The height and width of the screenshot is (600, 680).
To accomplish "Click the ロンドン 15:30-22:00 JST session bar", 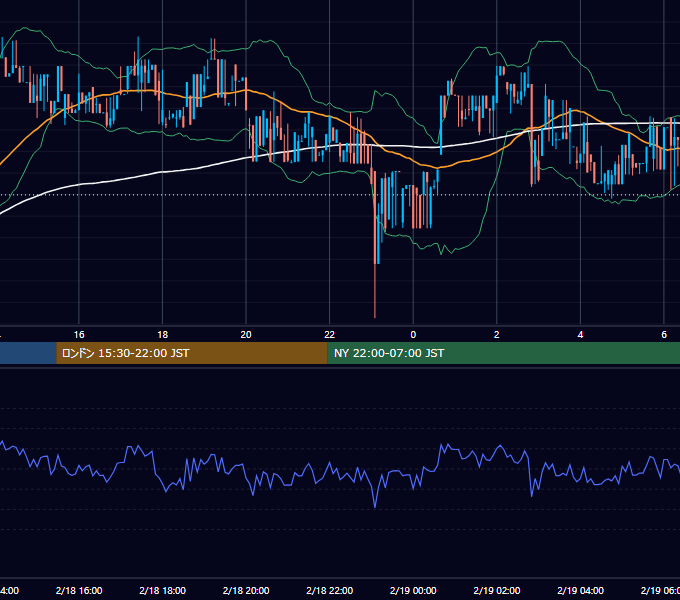I will coord(192,353).
